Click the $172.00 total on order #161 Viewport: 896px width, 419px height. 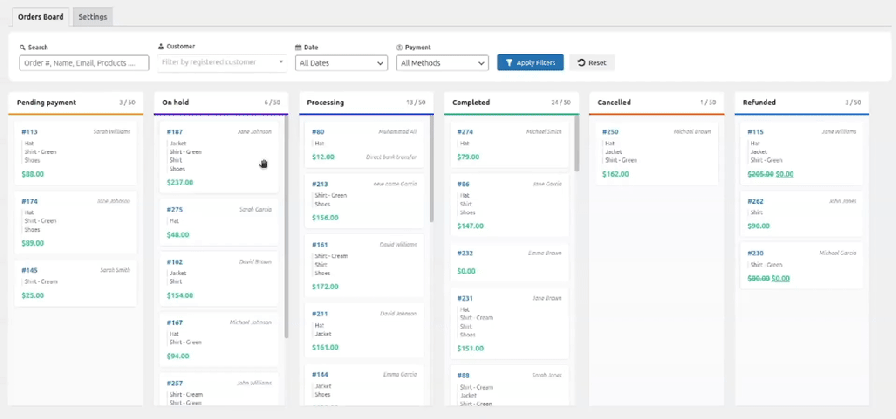click(325, 286)
